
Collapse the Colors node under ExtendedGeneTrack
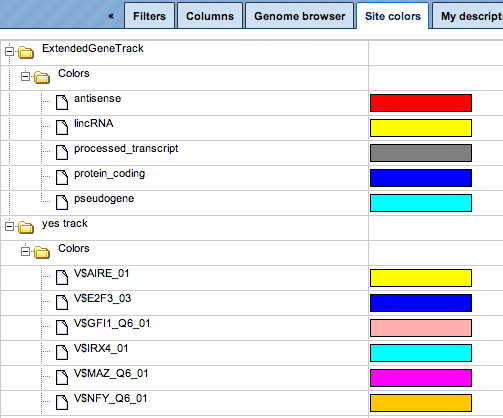(25, 77)
